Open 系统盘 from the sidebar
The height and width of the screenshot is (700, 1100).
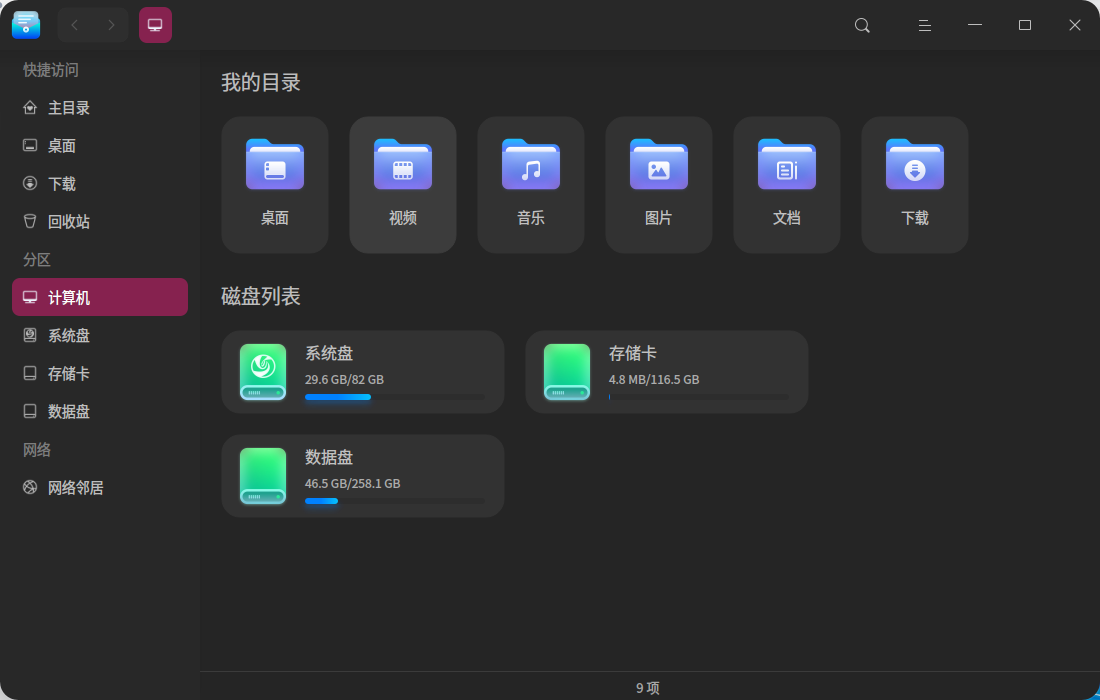point(100,335)
